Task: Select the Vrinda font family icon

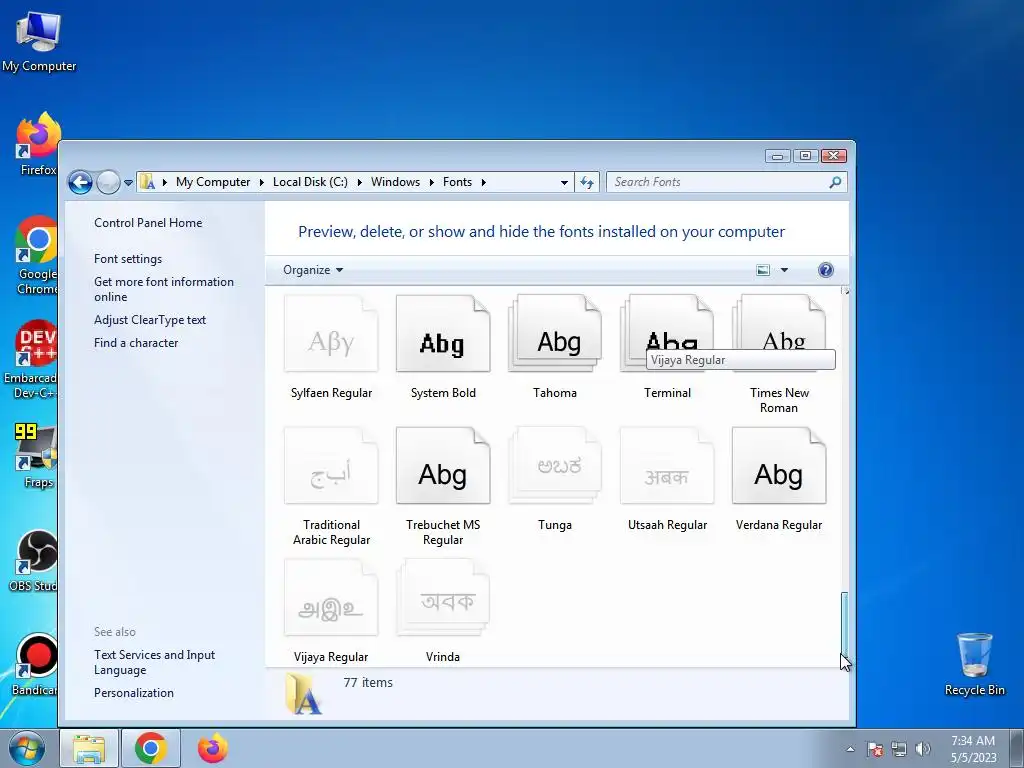Action: tap(443, 598)
